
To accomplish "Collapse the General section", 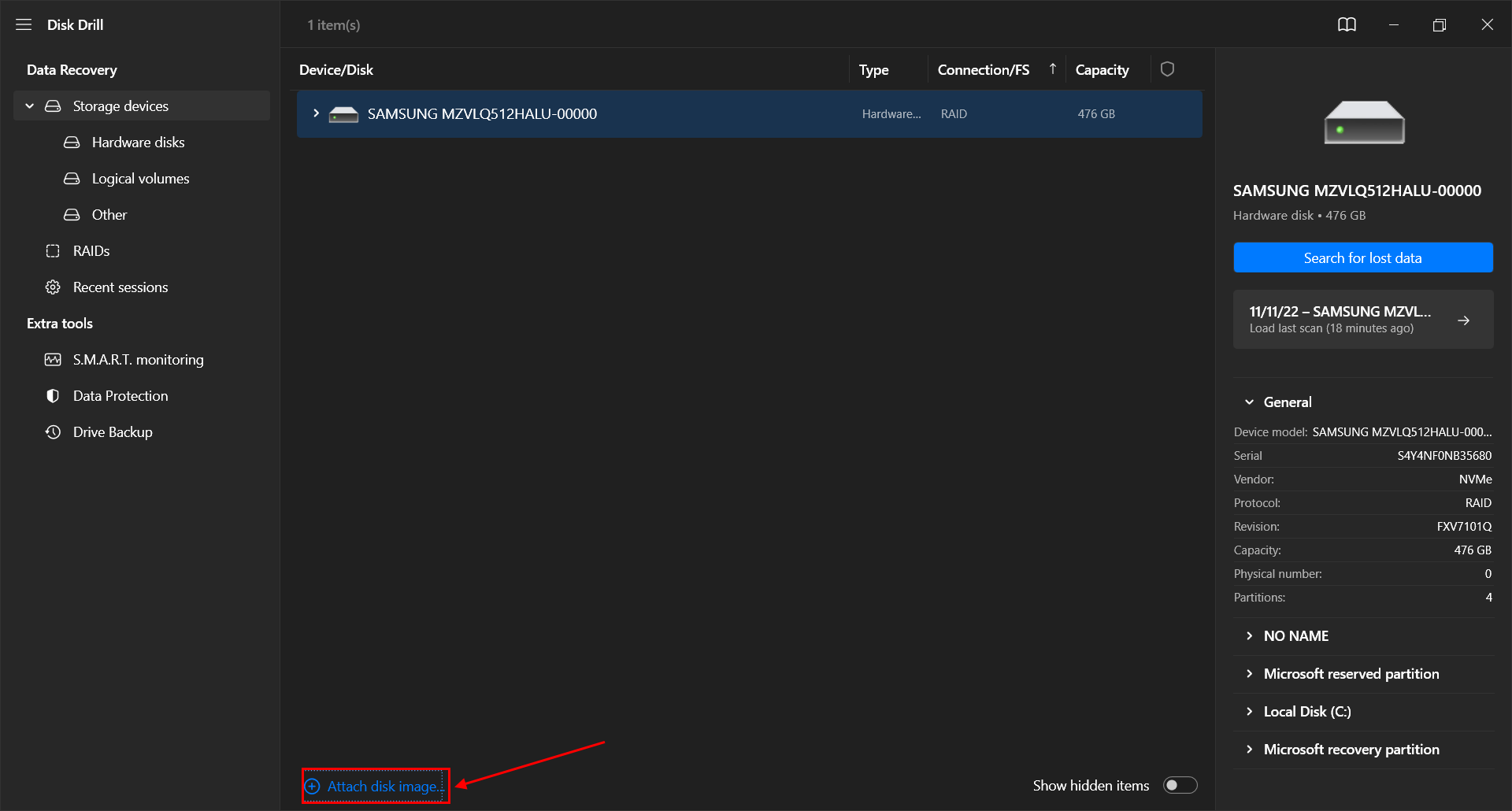I will point(1249,402).
